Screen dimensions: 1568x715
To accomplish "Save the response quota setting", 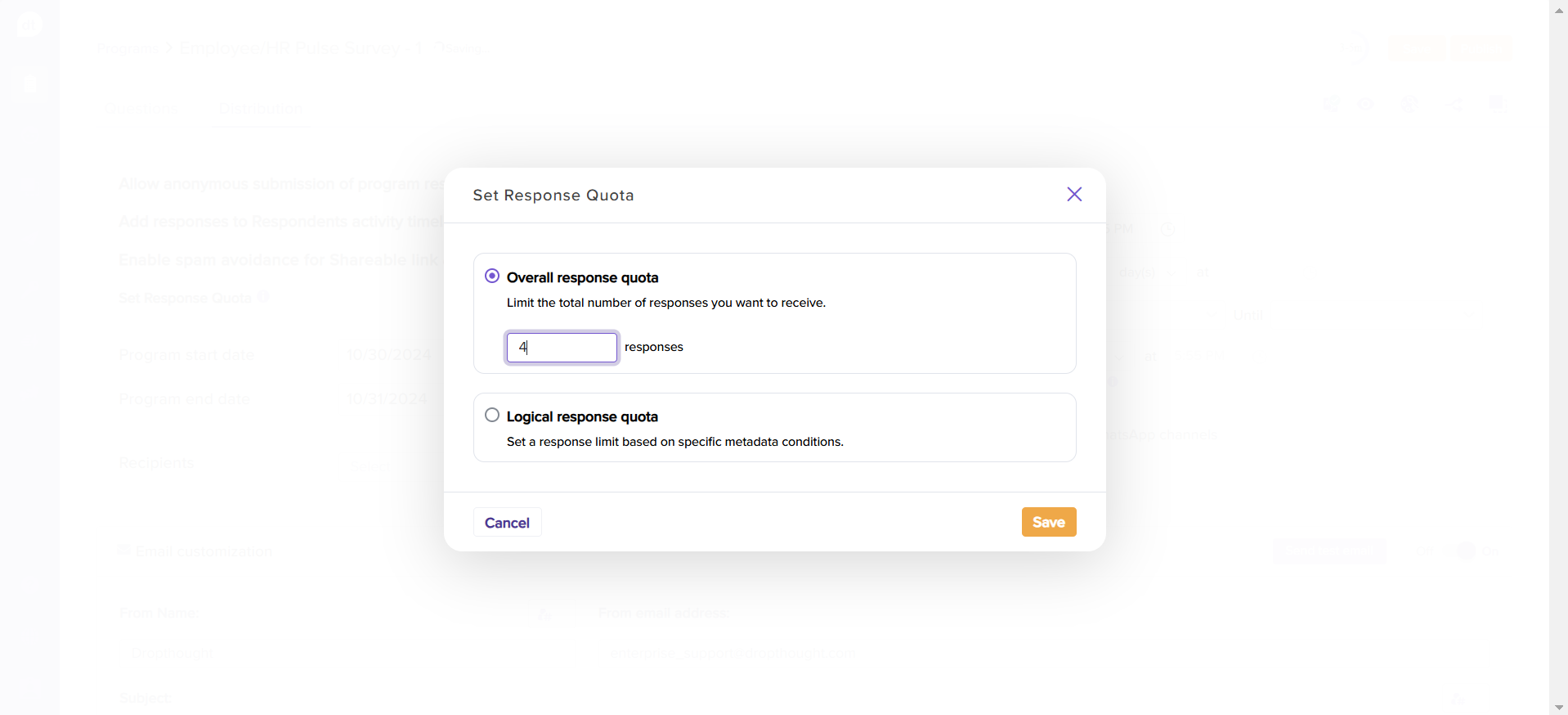I will pyautogui.click(x=1048, y=522).
